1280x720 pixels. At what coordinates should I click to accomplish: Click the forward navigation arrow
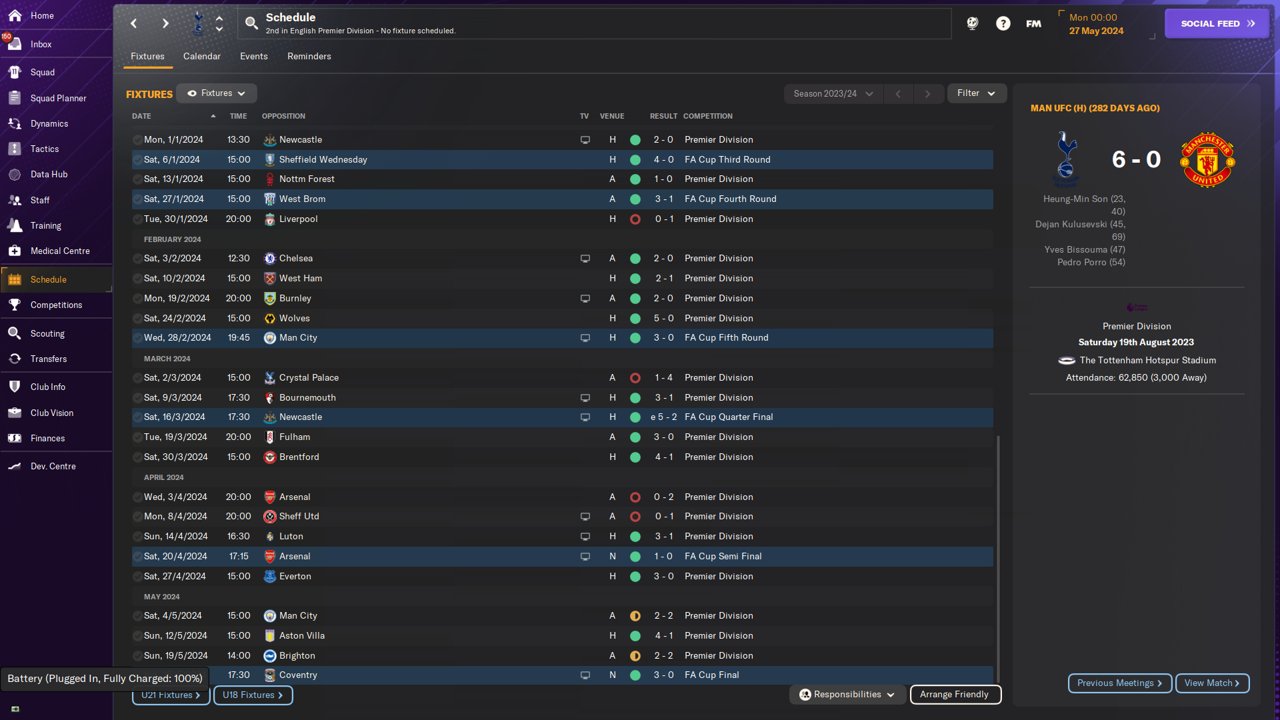click(165, 23)
